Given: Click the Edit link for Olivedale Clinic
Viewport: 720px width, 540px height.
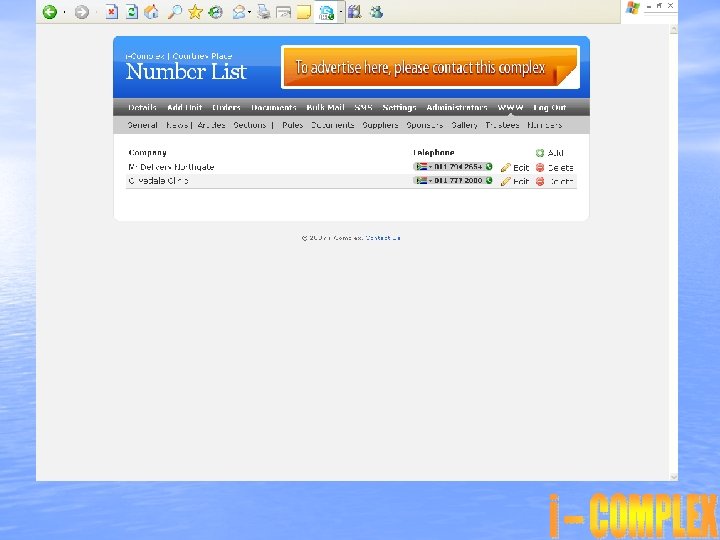Looking at the screenshot, I should click(521, 181).
